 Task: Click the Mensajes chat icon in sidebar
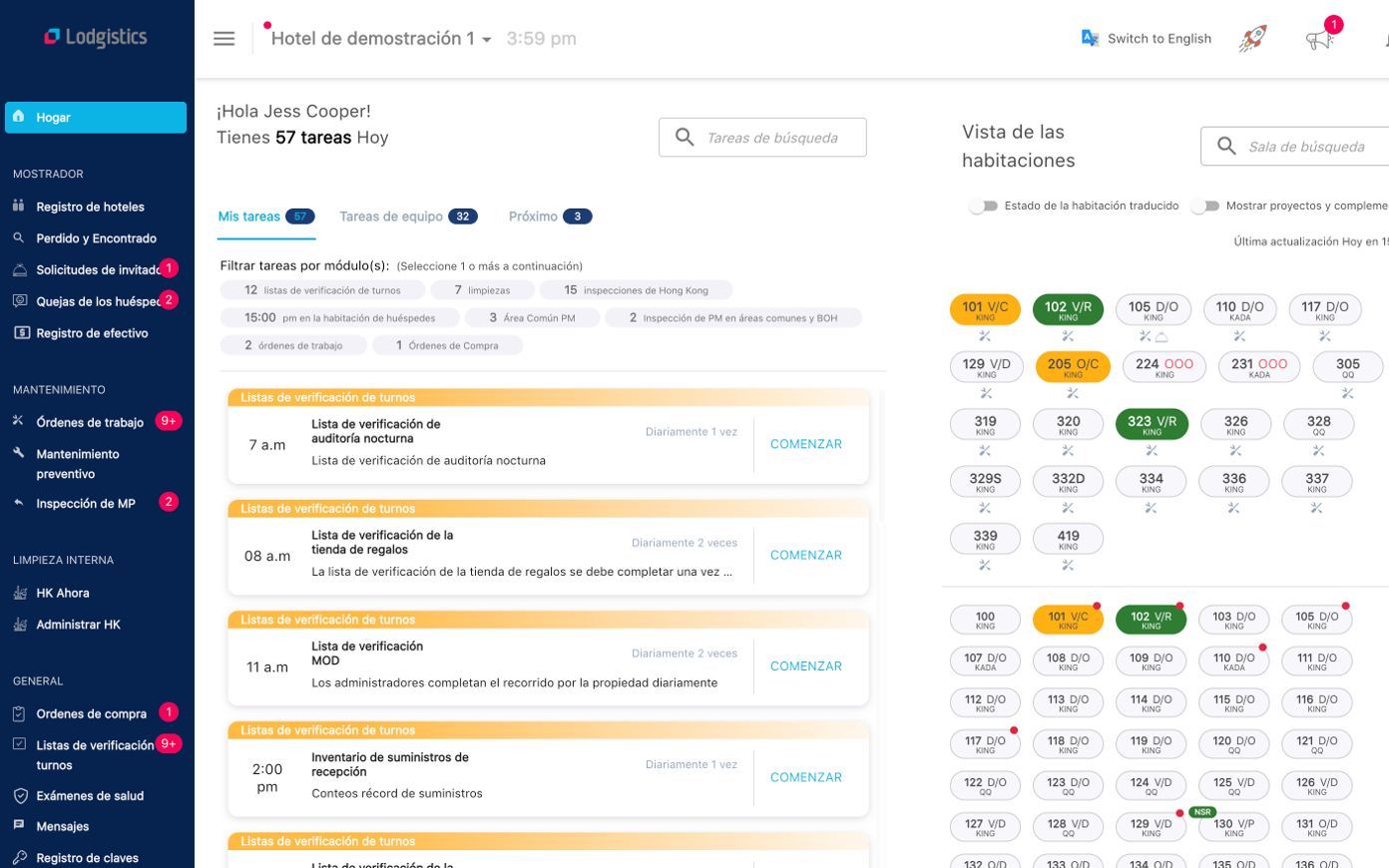tap(19, 826)
